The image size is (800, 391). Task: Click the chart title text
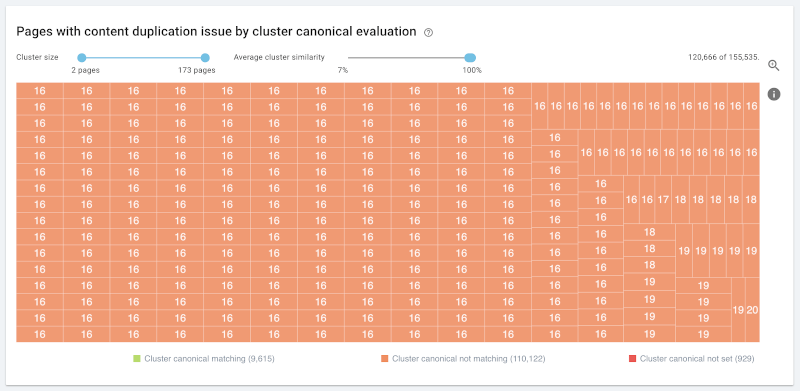click(x=216, y=32)
